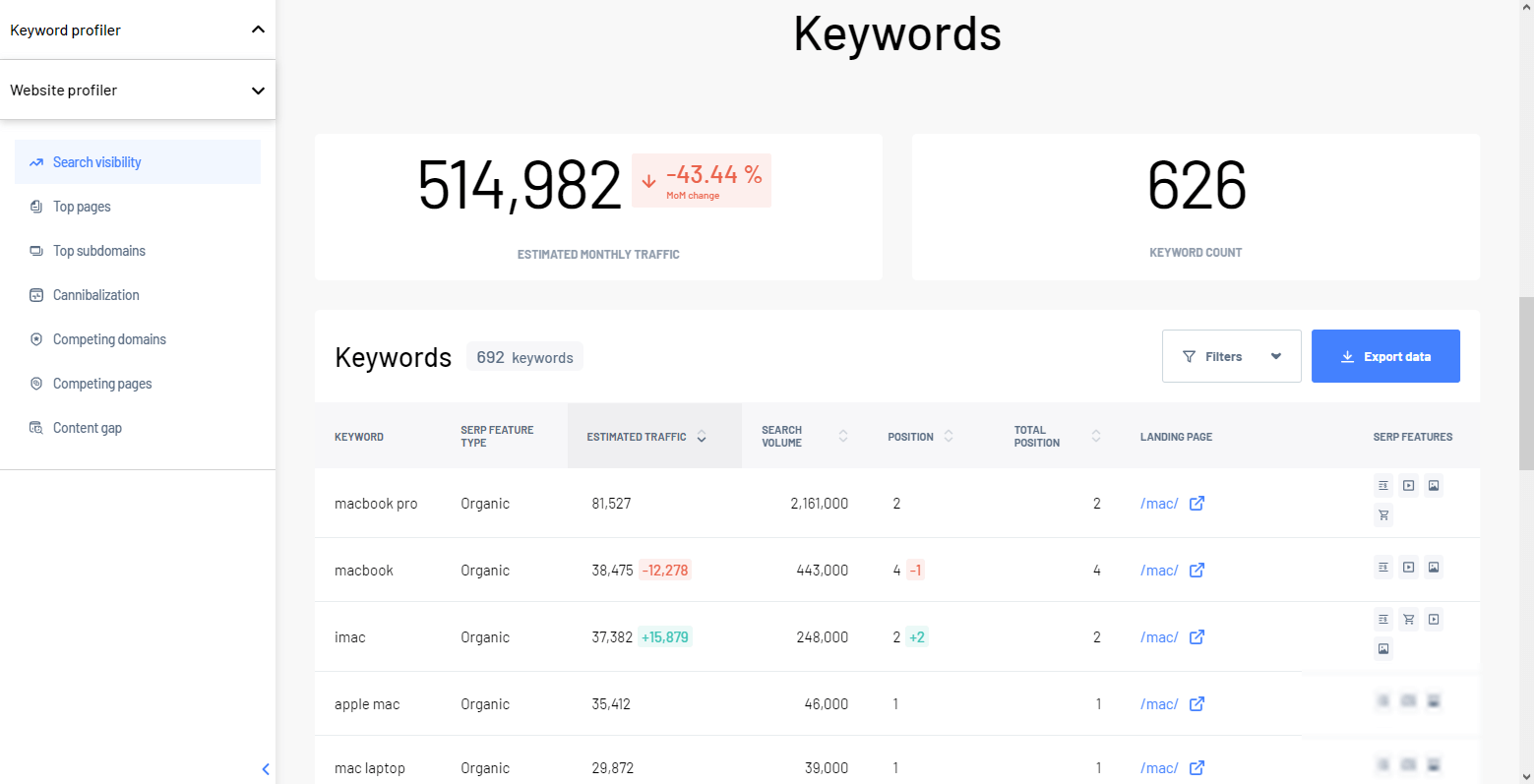The height and width of the screenshot is (784, 1534).
Task: Collapse the sidebar with the left arrow
Action: 266,769
